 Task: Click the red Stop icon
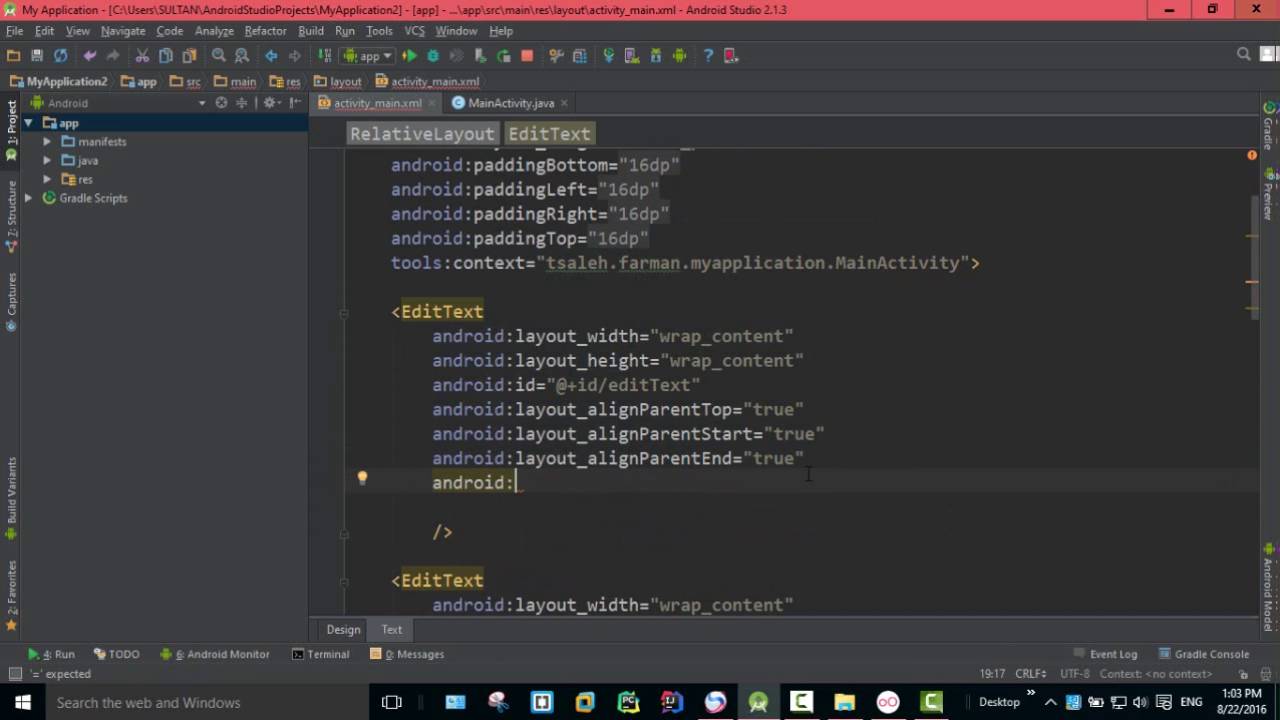click(x=527, y=56)
